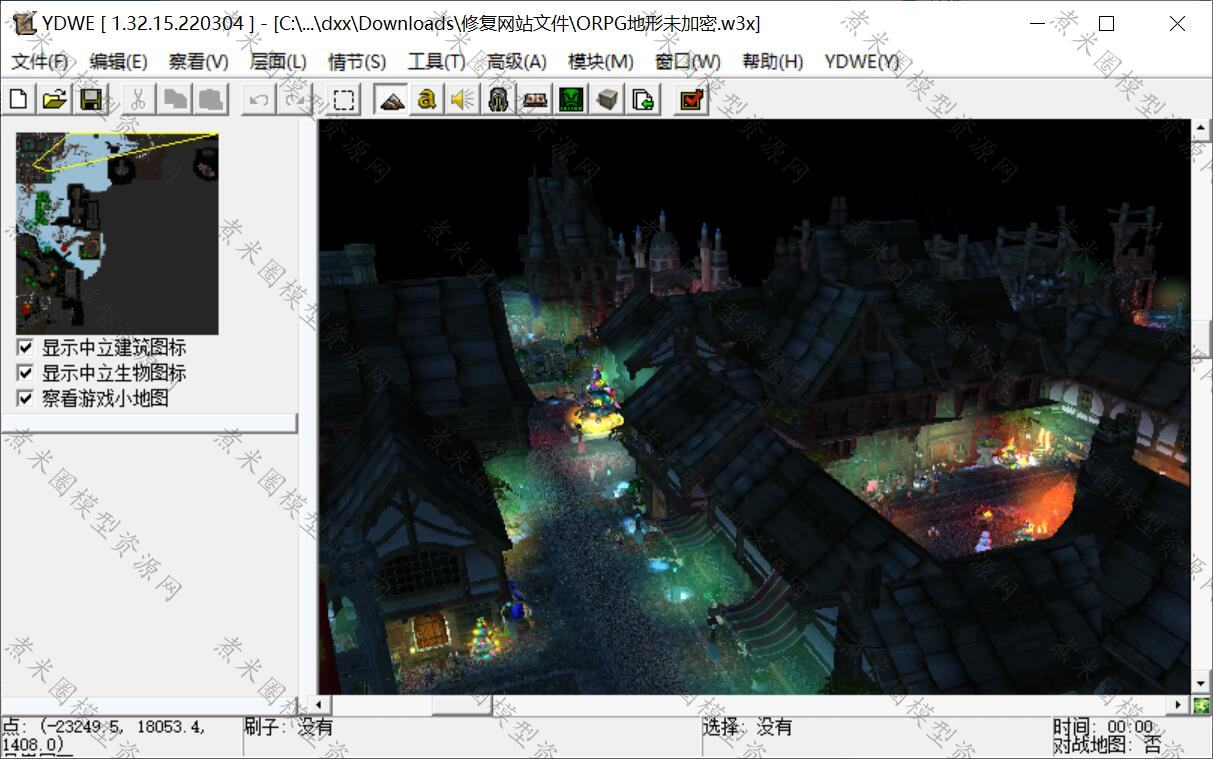The width and height of the screenshot is (1213, 759).
Task: Click the Test Map checkmark icon
Action: [x=691, y=99]
